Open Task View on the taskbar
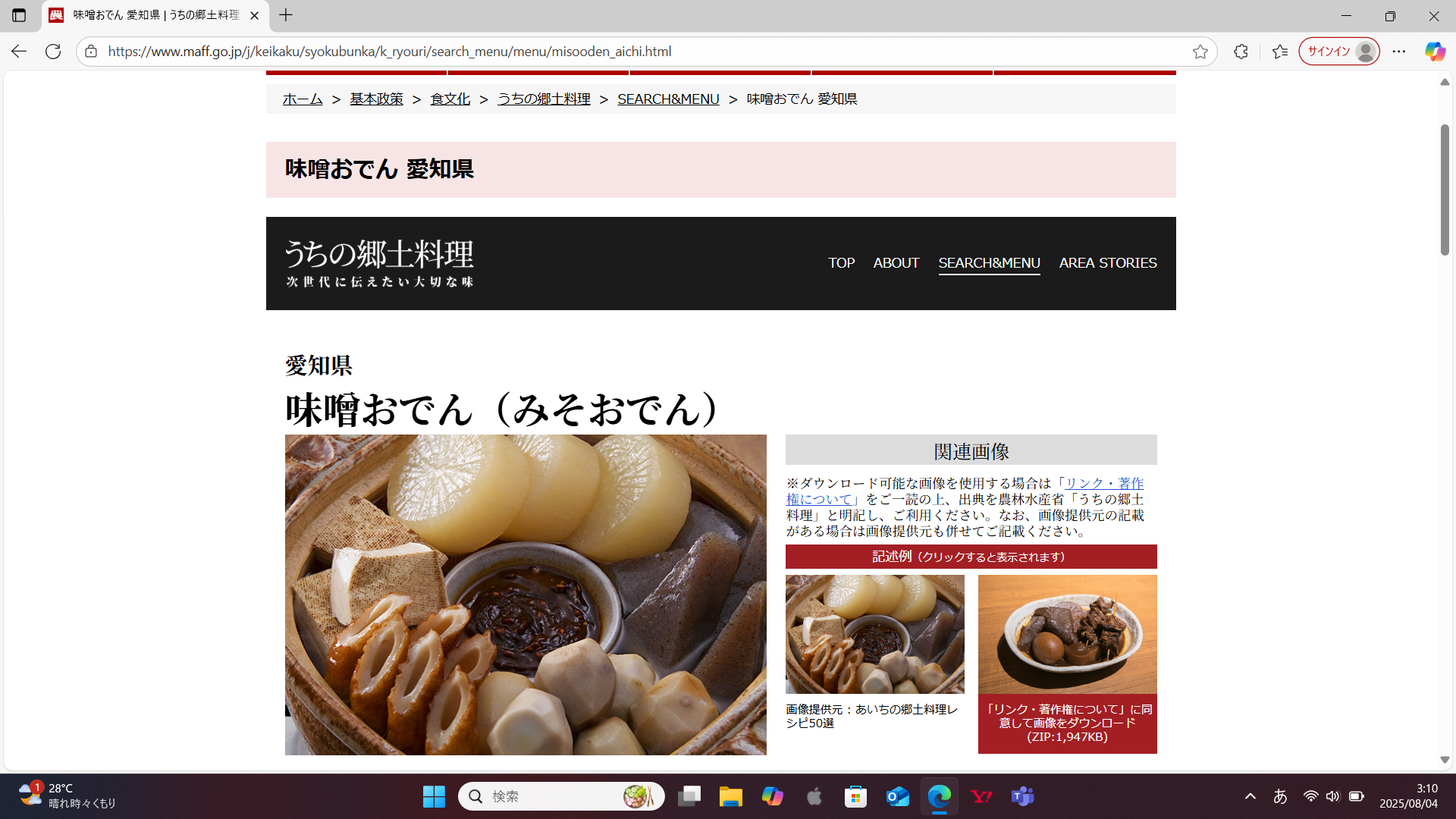This screenshot has height=819, width=1456. coord(689,796)
